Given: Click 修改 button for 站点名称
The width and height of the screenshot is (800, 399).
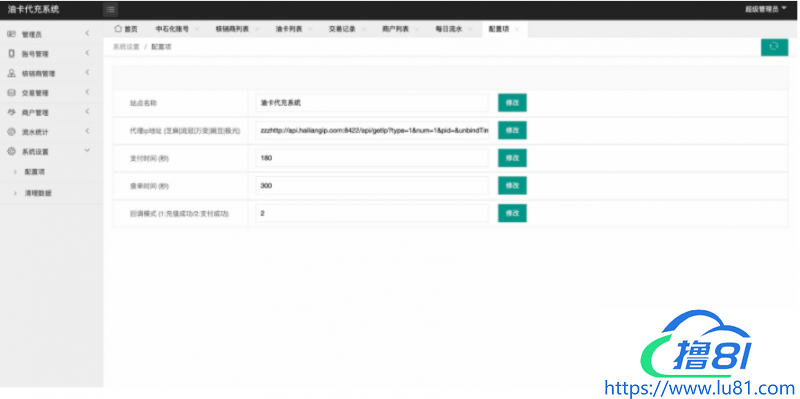Looking at the screenshot, I should [512, 103].
